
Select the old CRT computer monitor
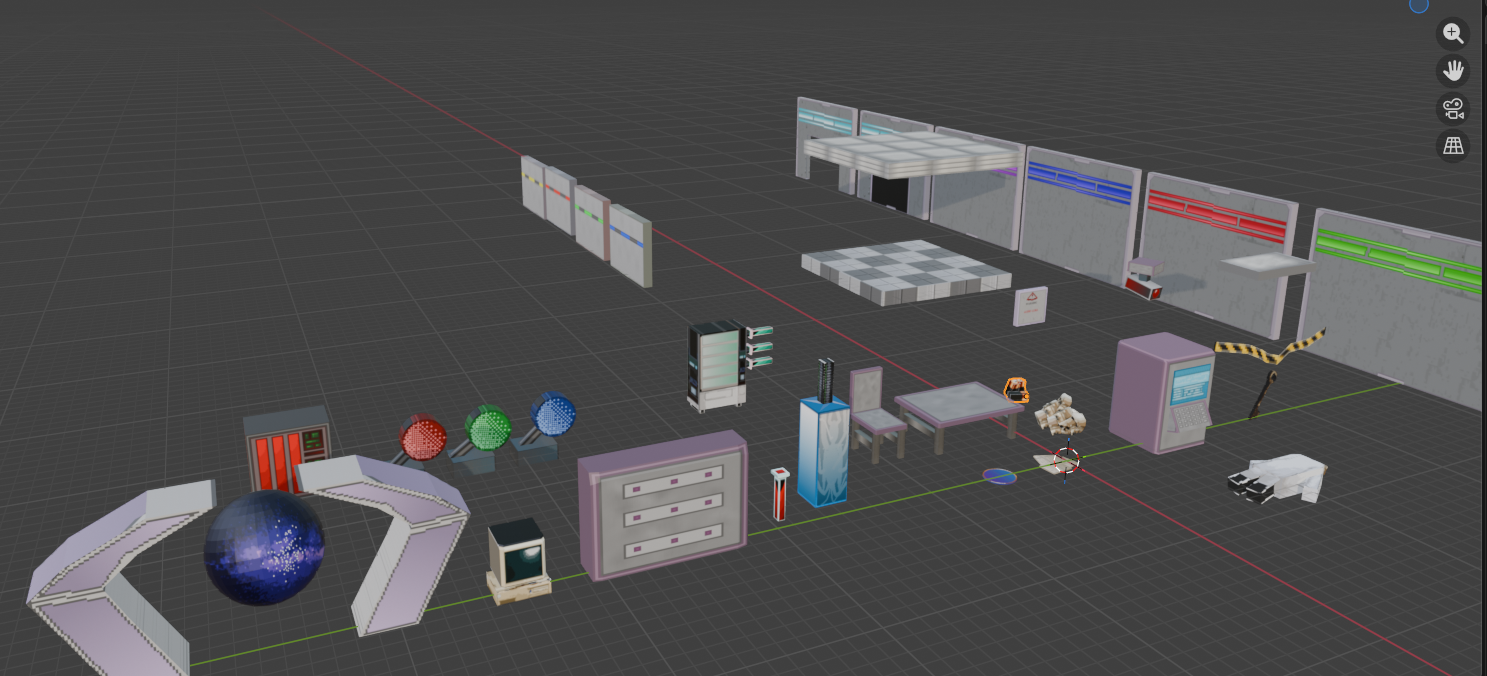pos(518,562)
